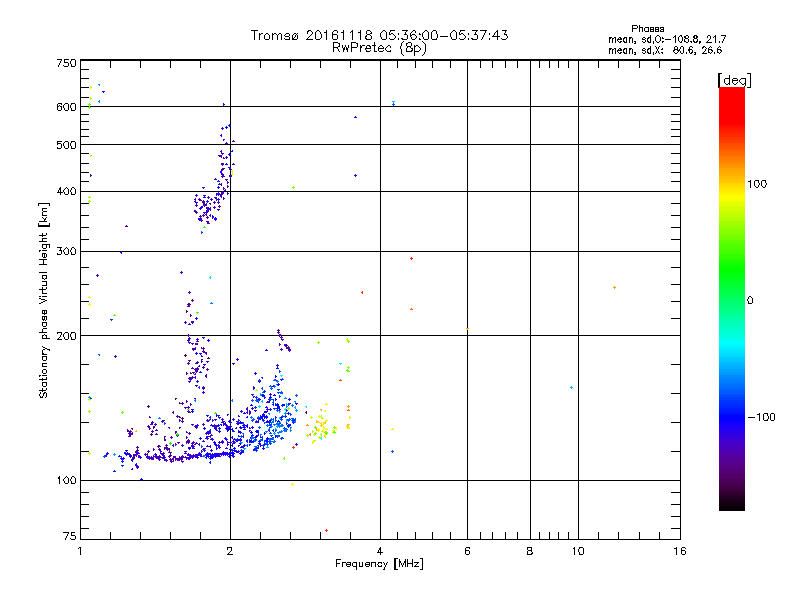Click the y-axis label "Stationary phase Virtual Height [km]"
The image size is (800, 600).
44,301
